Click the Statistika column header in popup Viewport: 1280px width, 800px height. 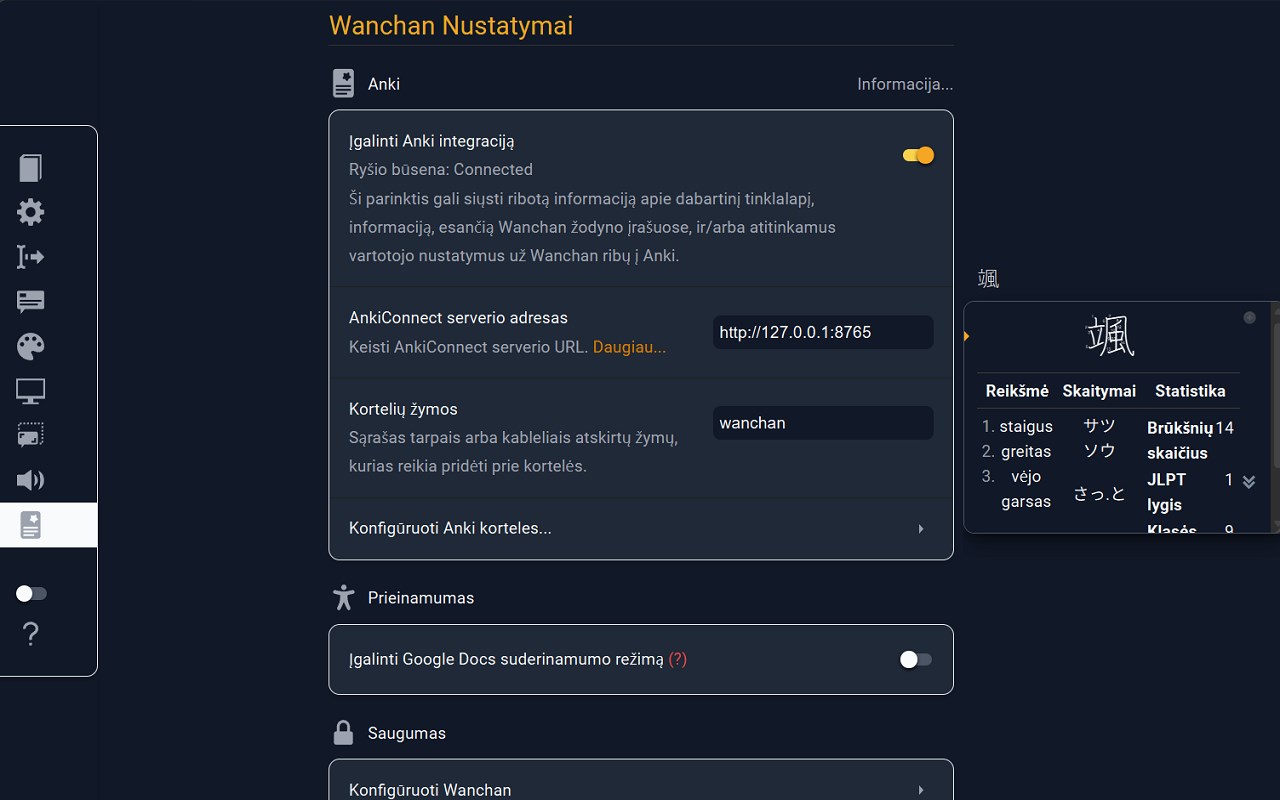[1190, 391]
